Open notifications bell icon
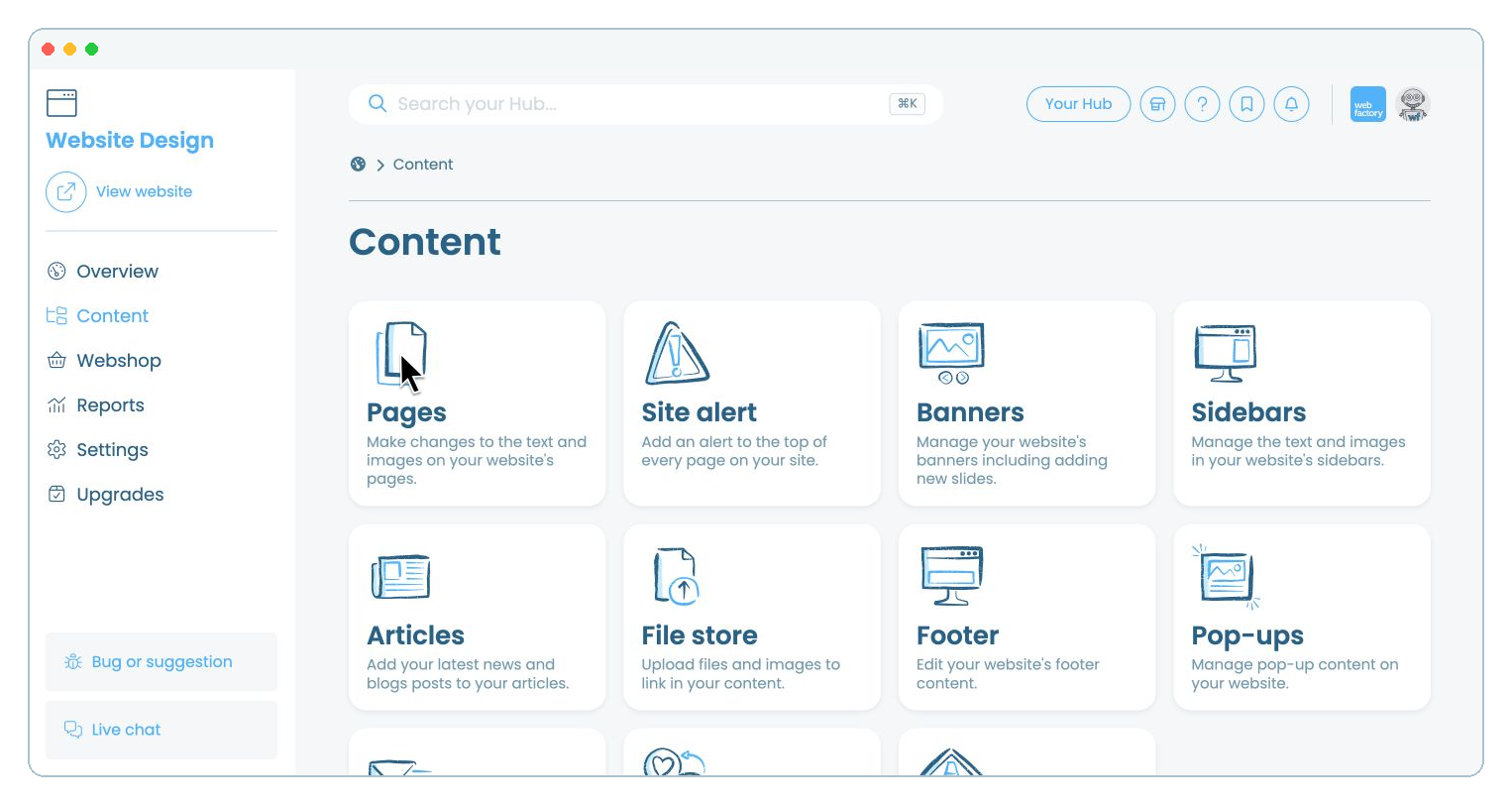 coord(1291,104)
